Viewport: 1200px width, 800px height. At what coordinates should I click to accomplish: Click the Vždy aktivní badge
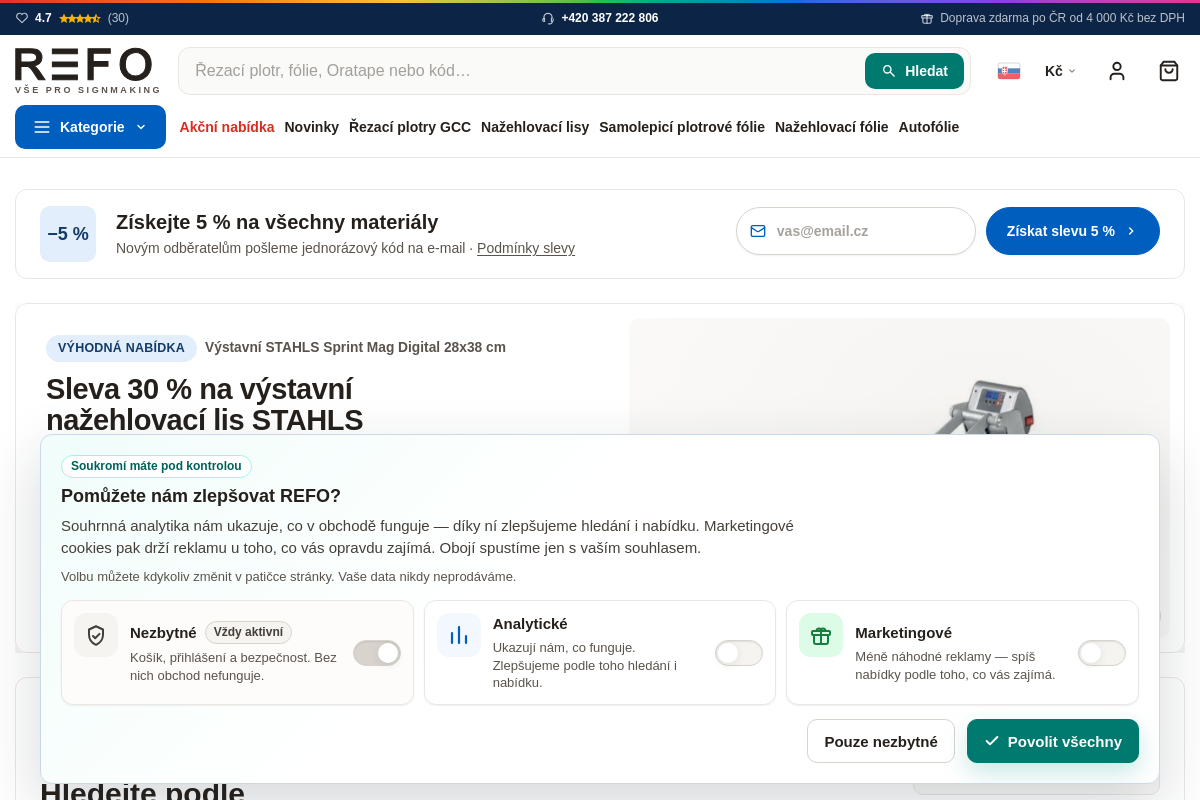248,632
